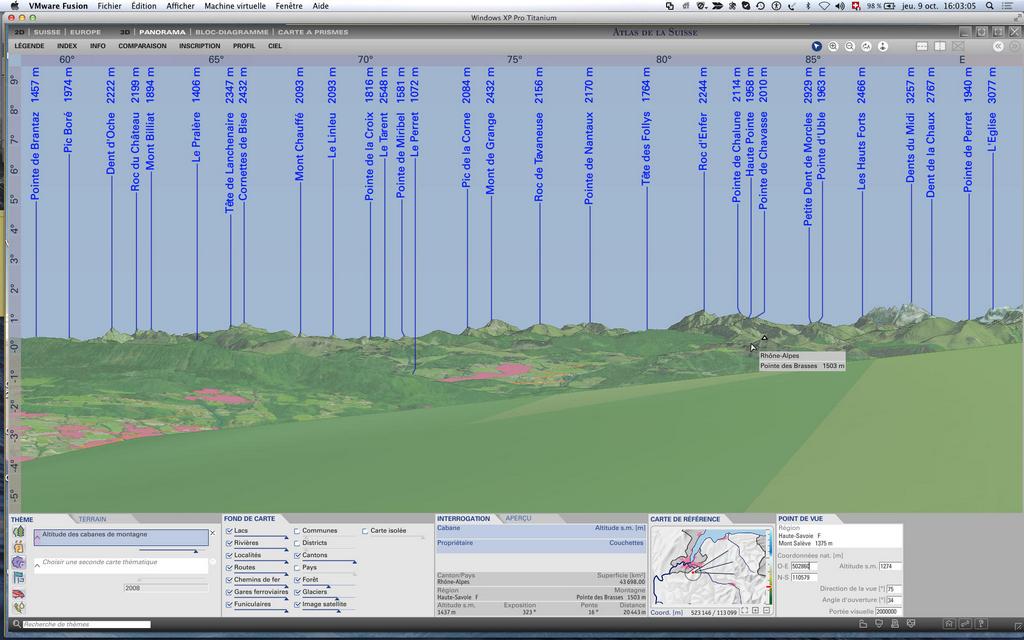
Task: Expand the Altitude des cabanes theme selector
Action: click(x=38, y=536)
